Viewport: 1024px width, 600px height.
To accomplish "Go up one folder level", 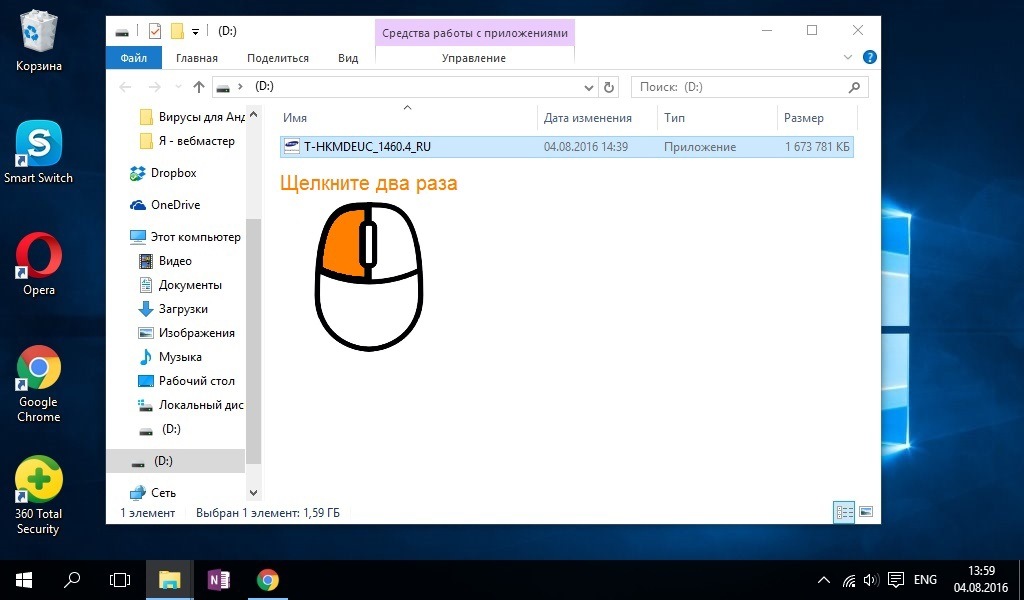I will pyautogui.click(x=199, y=87).
